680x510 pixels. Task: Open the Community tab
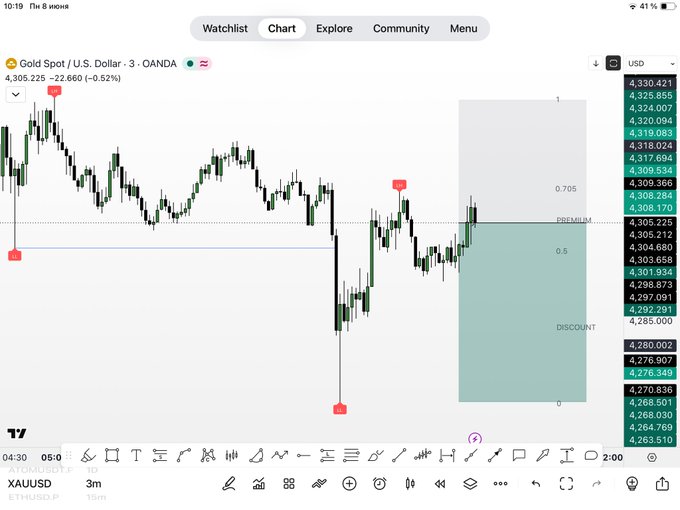pyautogui.click(x=401, y=29)
